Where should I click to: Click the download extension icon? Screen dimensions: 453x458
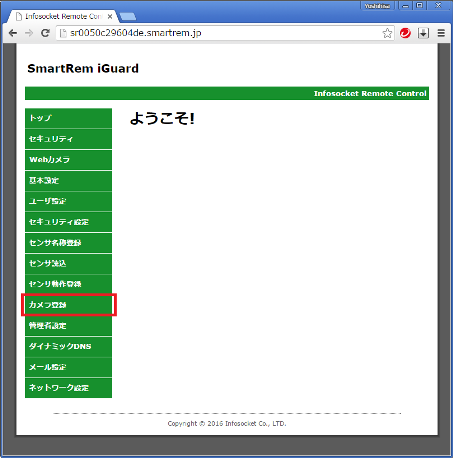pyautogui.click(x=423, y=33)
